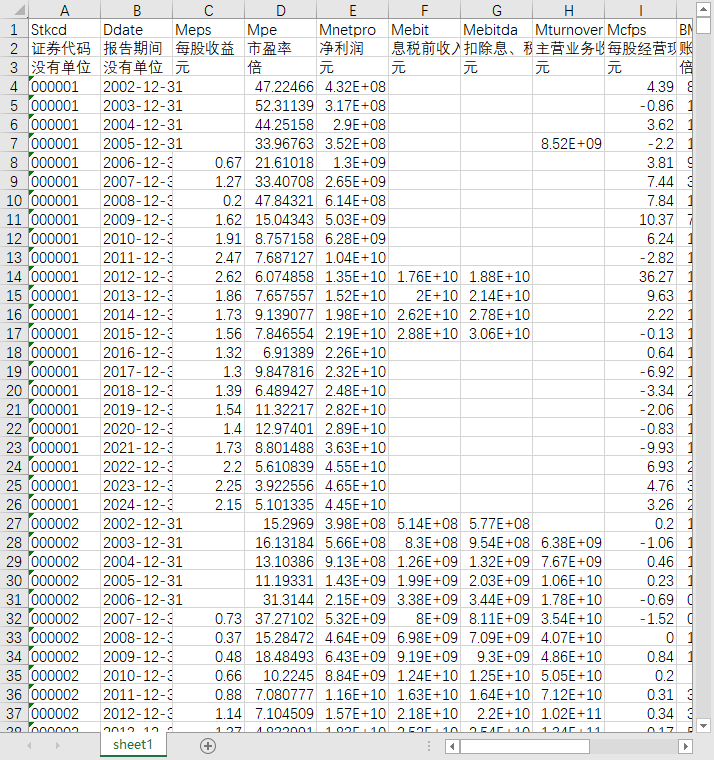Select the Mnetpro header cell
Viewport: 714px width, 760px height.
[x=352, y=30]
